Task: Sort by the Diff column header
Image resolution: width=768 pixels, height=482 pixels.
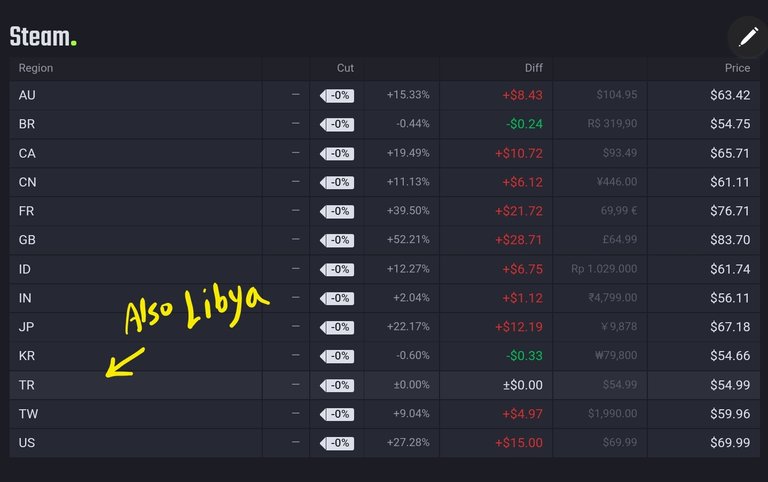Action: (x=533, y=68)
